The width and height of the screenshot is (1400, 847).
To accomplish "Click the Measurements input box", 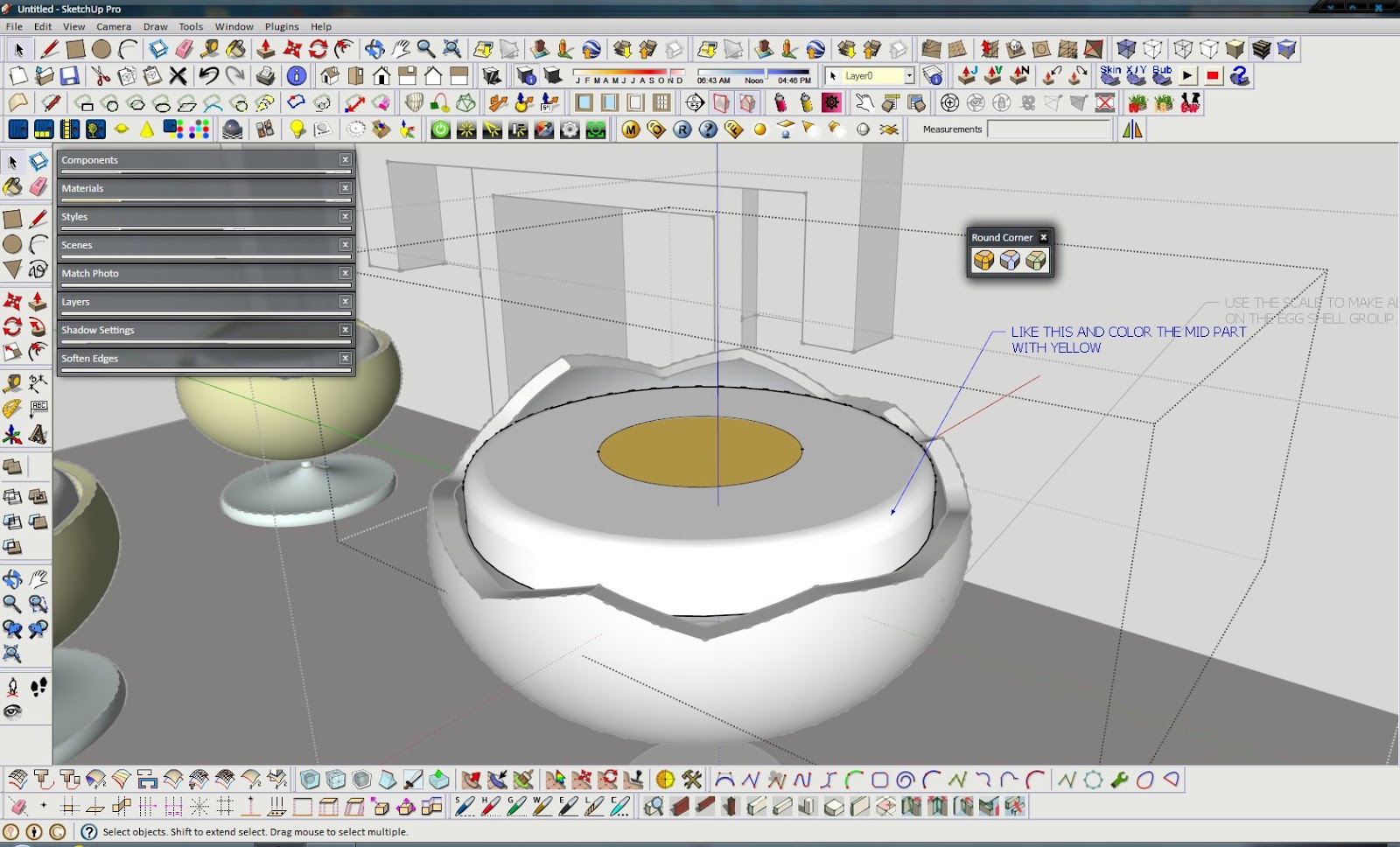I will (x=1049, y=129).
